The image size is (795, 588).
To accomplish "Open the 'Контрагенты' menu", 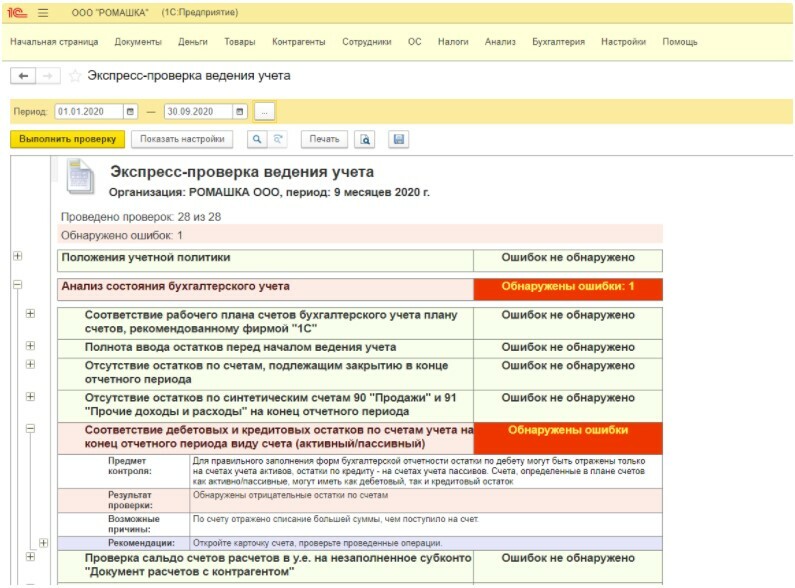I will point(301,42).
